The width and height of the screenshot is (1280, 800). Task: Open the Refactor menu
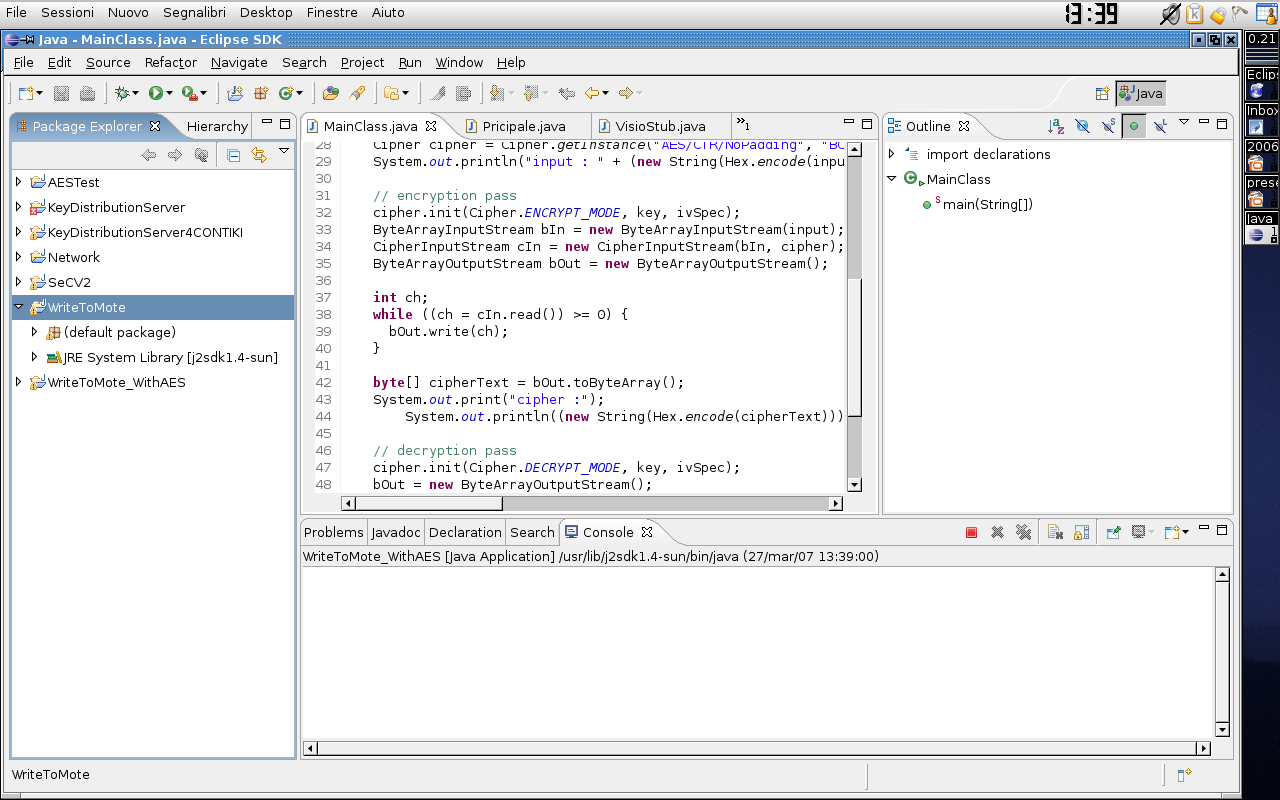(170, 62)
